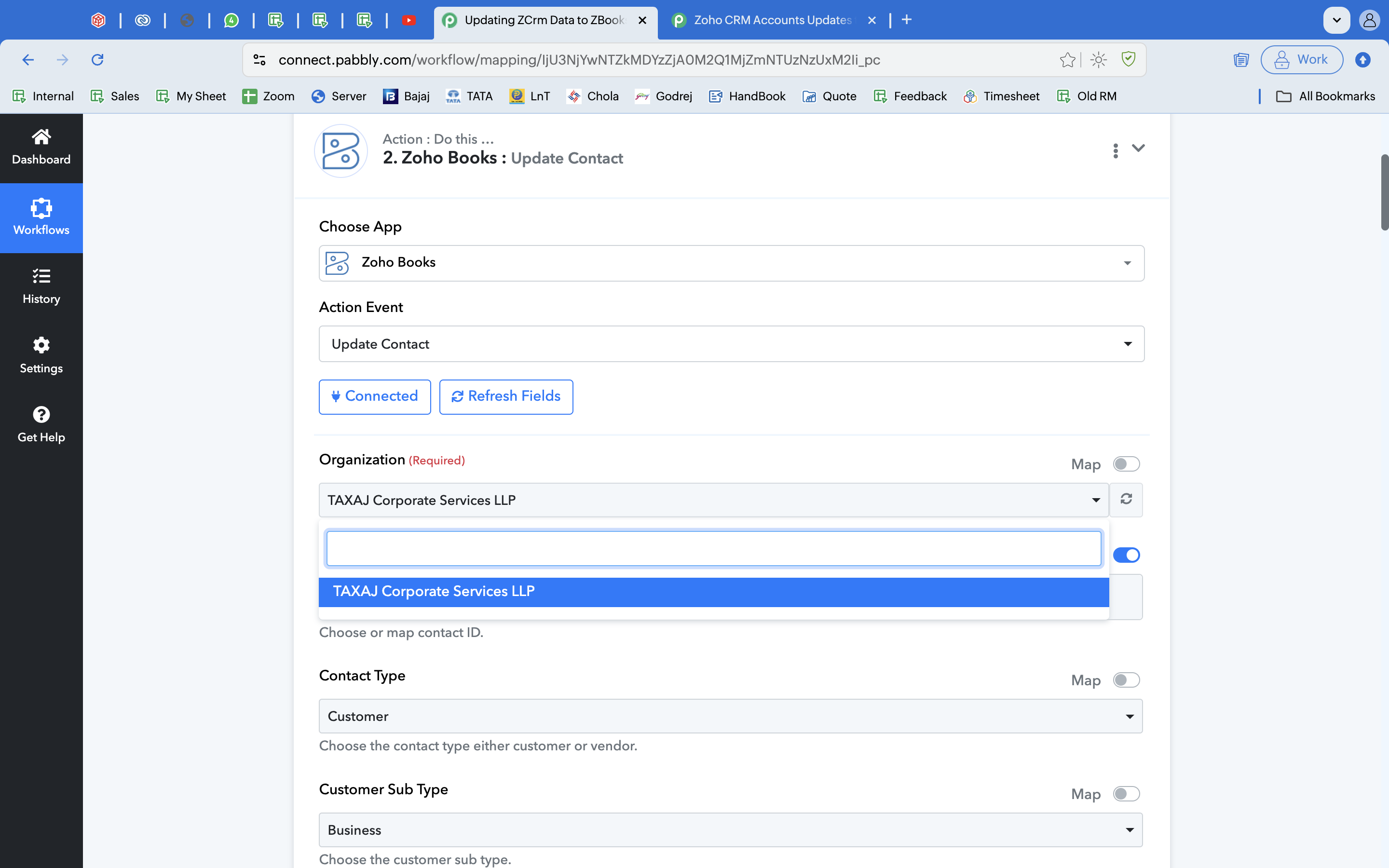The width and height of the screenshot is (1389, 868).
Task: Open the Choose App dropdown
Action: (x=731, y=263)
